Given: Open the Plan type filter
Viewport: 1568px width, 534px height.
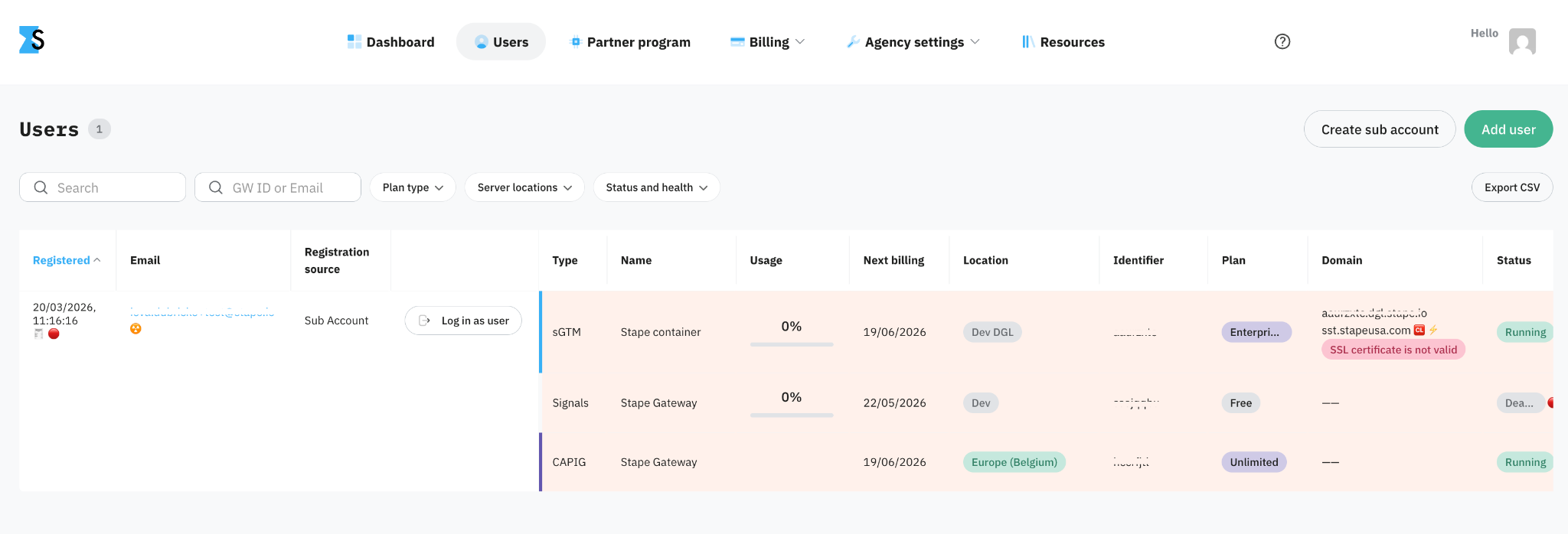Looking at the screenshot, I should pyautogui.click(x=413, y=187).
